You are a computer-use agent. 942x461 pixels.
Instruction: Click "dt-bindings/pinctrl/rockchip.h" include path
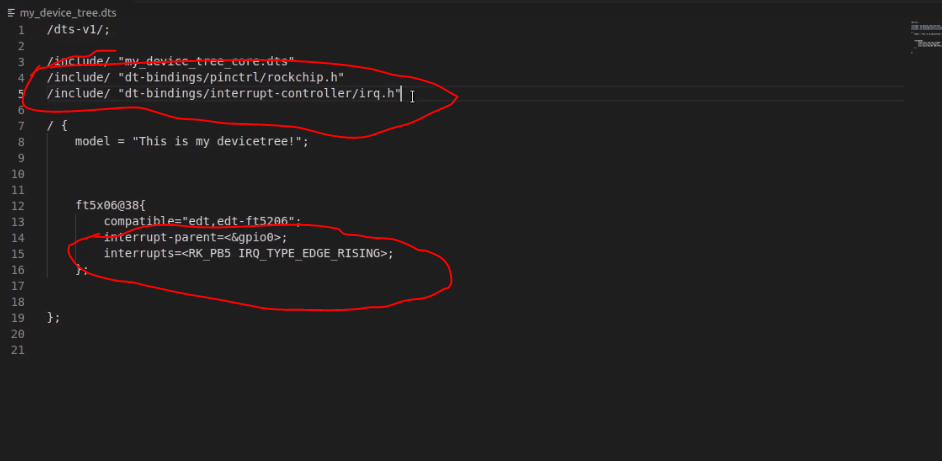click(x=231, y=78)
